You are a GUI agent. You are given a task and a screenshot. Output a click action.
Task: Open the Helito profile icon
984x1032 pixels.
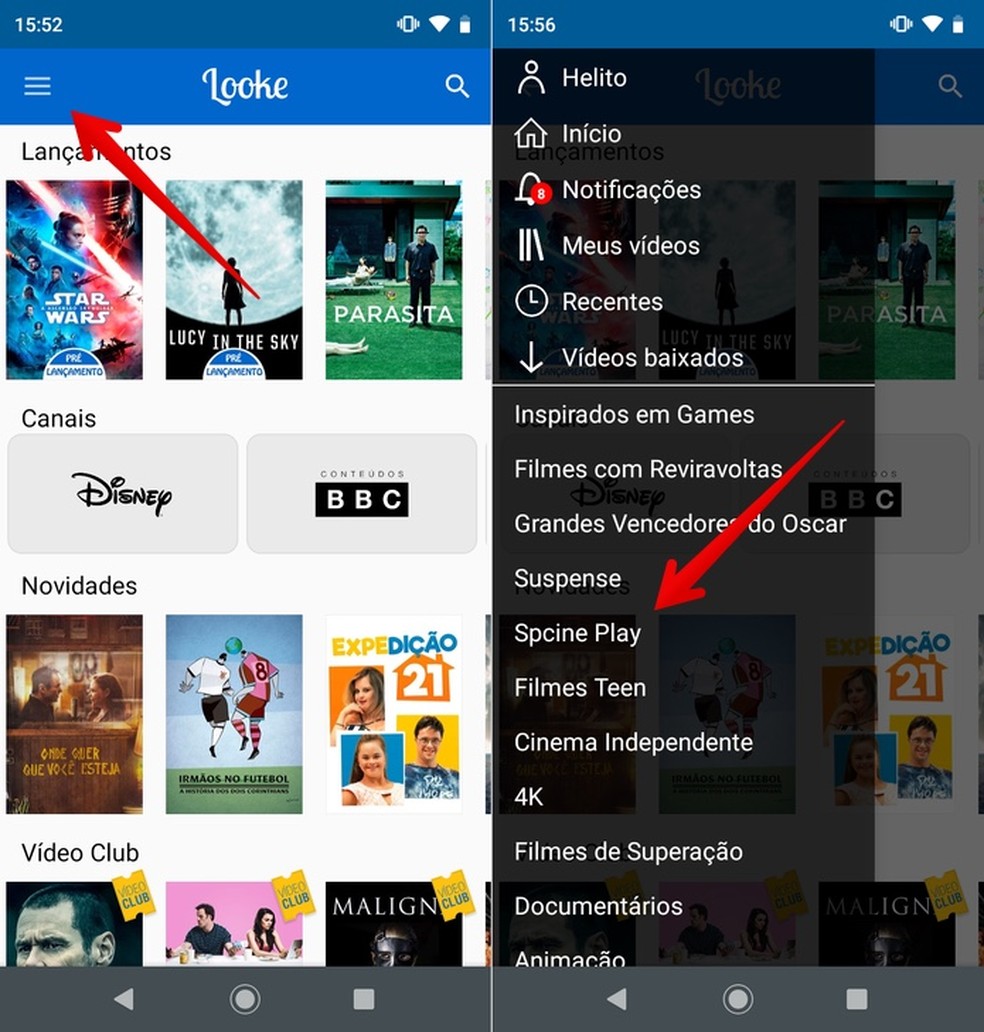(531, 78)
